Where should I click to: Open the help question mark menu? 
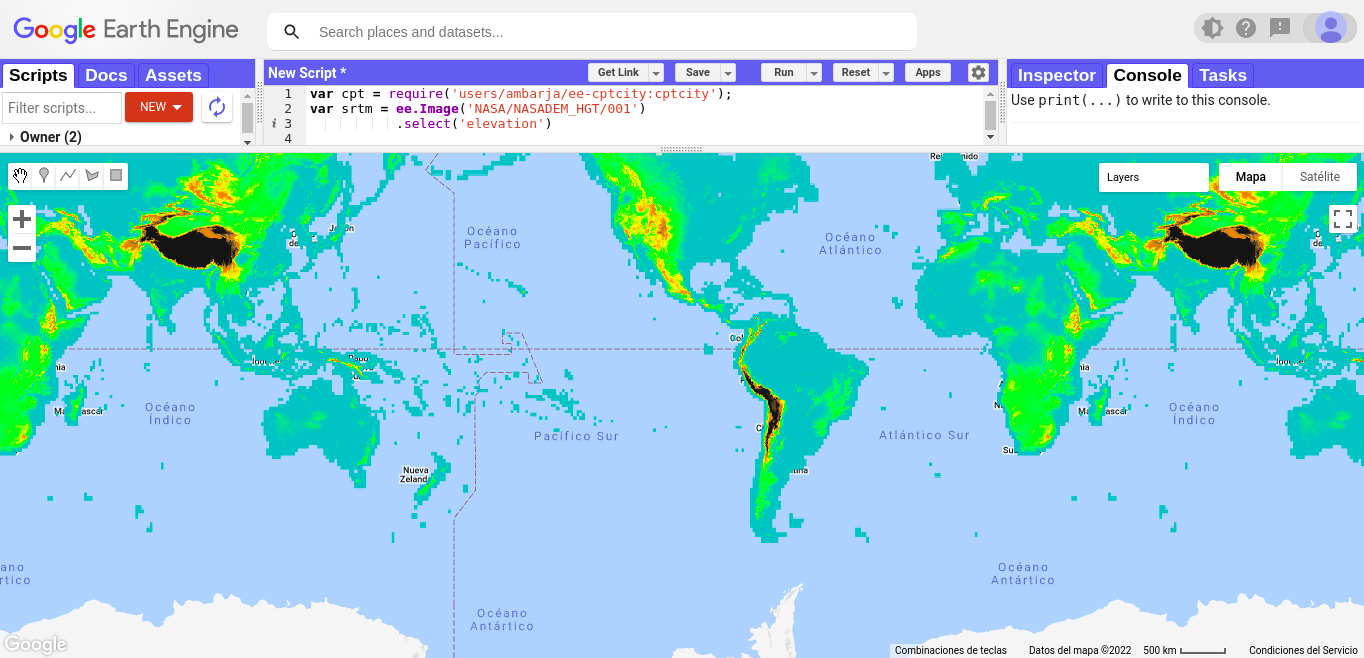point(1245,28)
